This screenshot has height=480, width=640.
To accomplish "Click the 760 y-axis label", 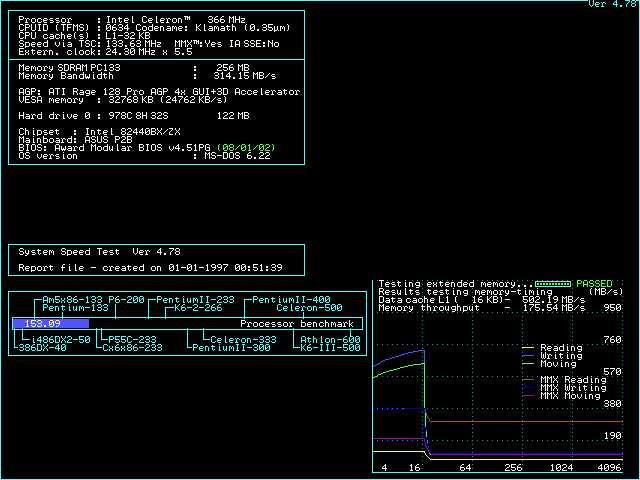I will [x=613, y=340].
